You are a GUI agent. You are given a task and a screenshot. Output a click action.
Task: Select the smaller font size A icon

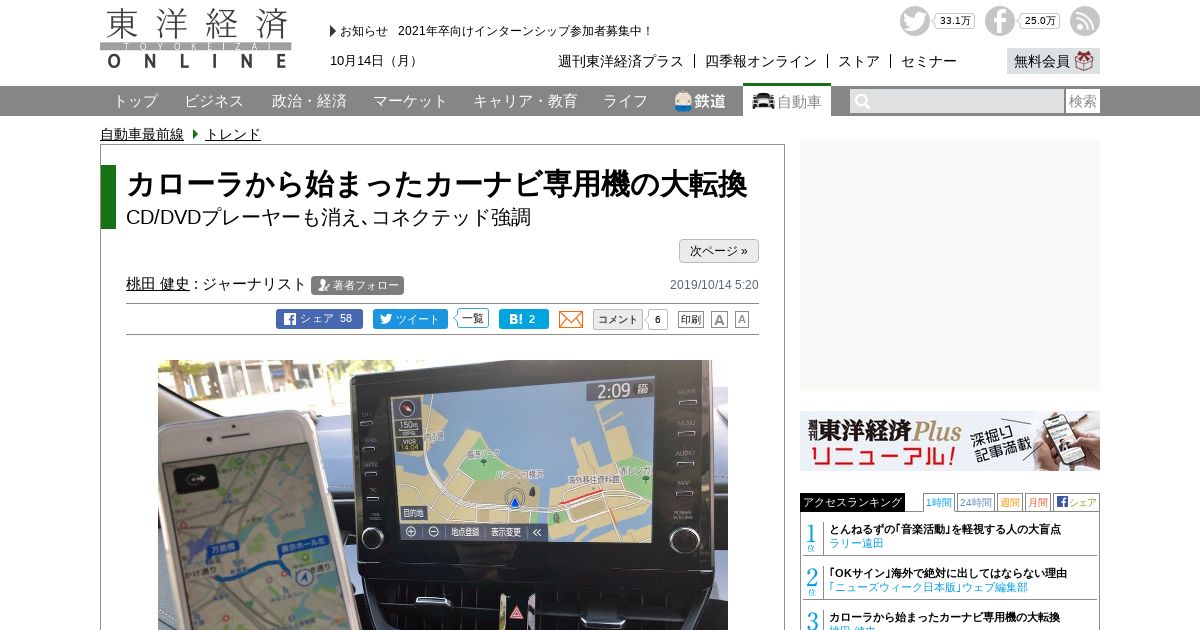(x=742, y=319)
